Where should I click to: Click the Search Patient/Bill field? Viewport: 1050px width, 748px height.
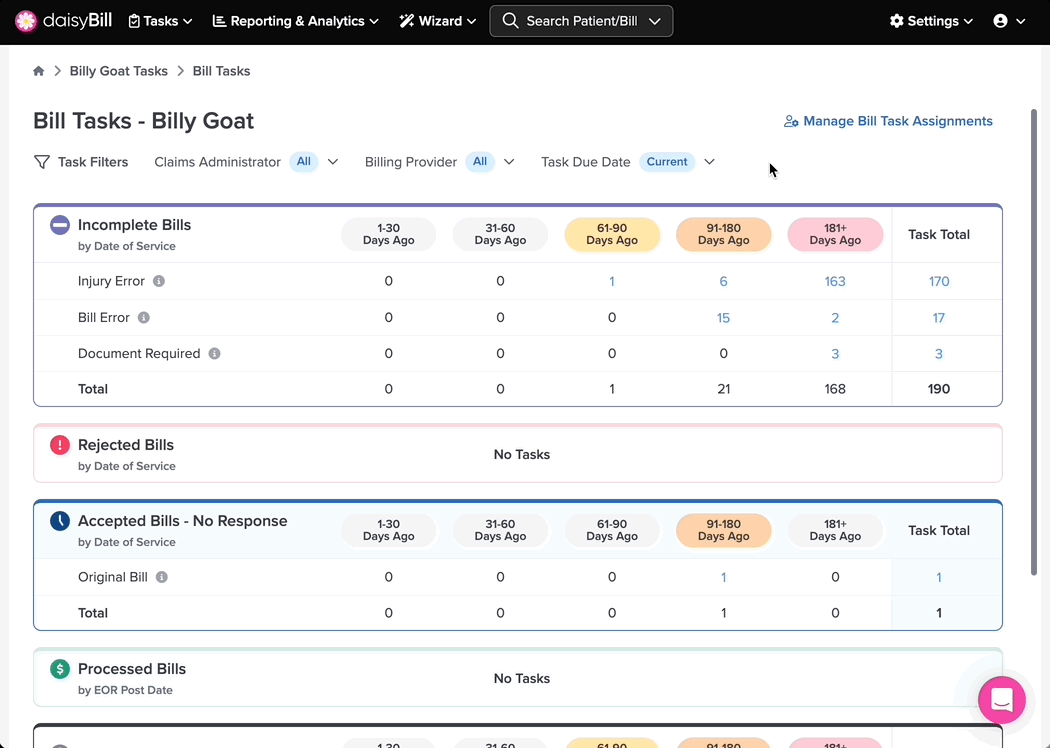point(581,21)
